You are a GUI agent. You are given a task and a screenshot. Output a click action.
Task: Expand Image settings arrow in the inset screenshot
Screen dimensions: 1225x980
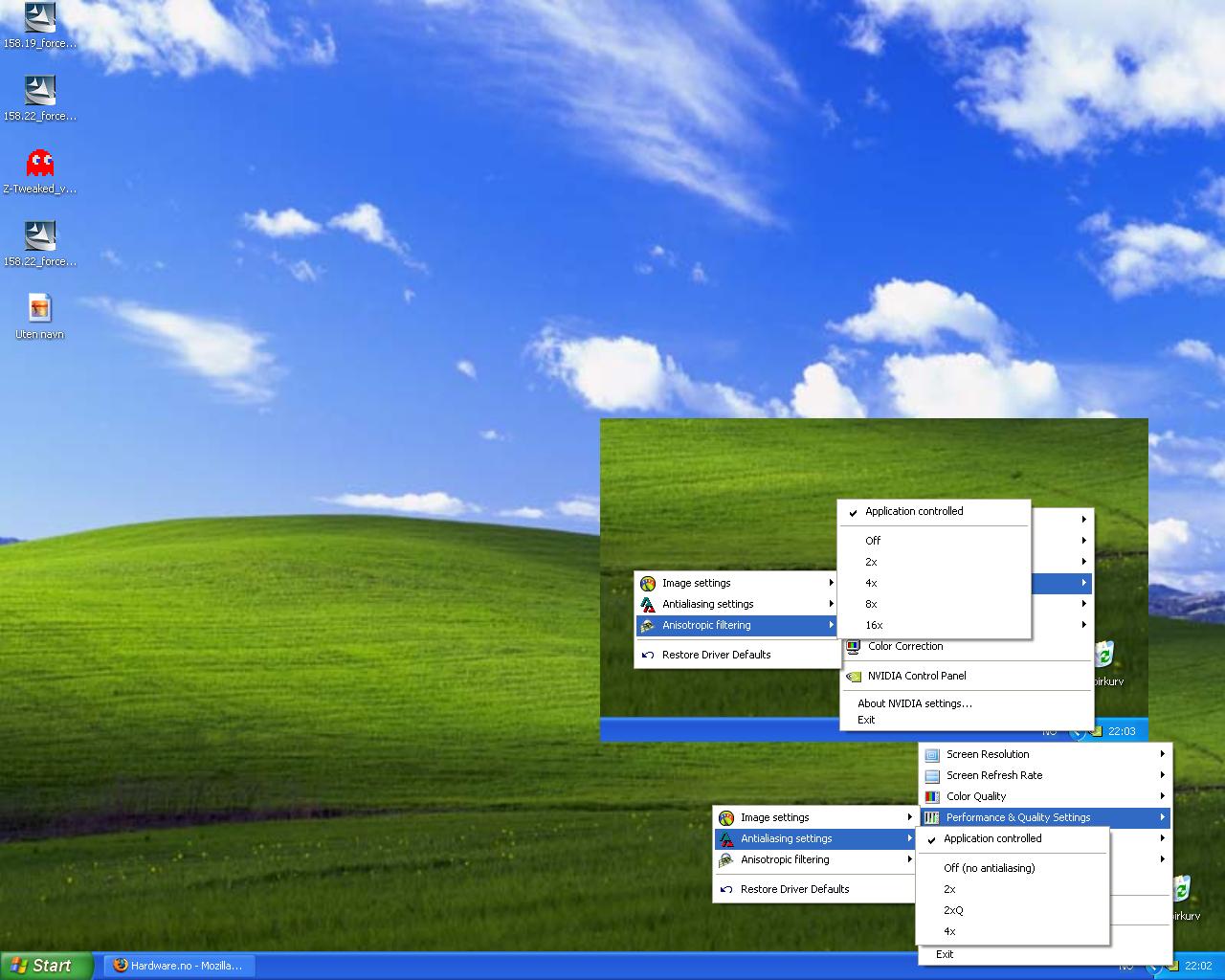click(831, 583)
